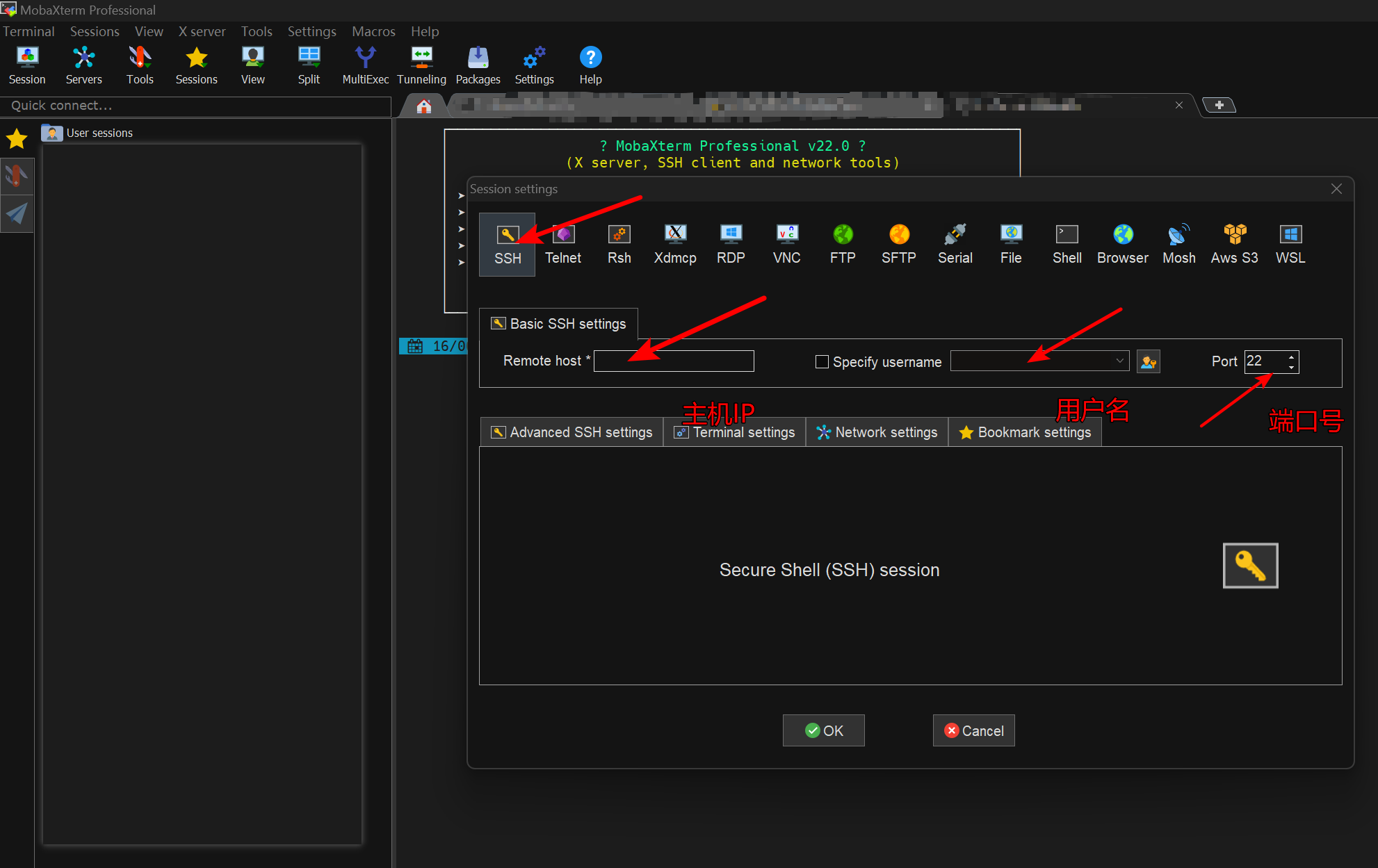The image size is (1378, 868).
Task: Increase the Port number with the up stepper
Action: [x=1291, y=357]
